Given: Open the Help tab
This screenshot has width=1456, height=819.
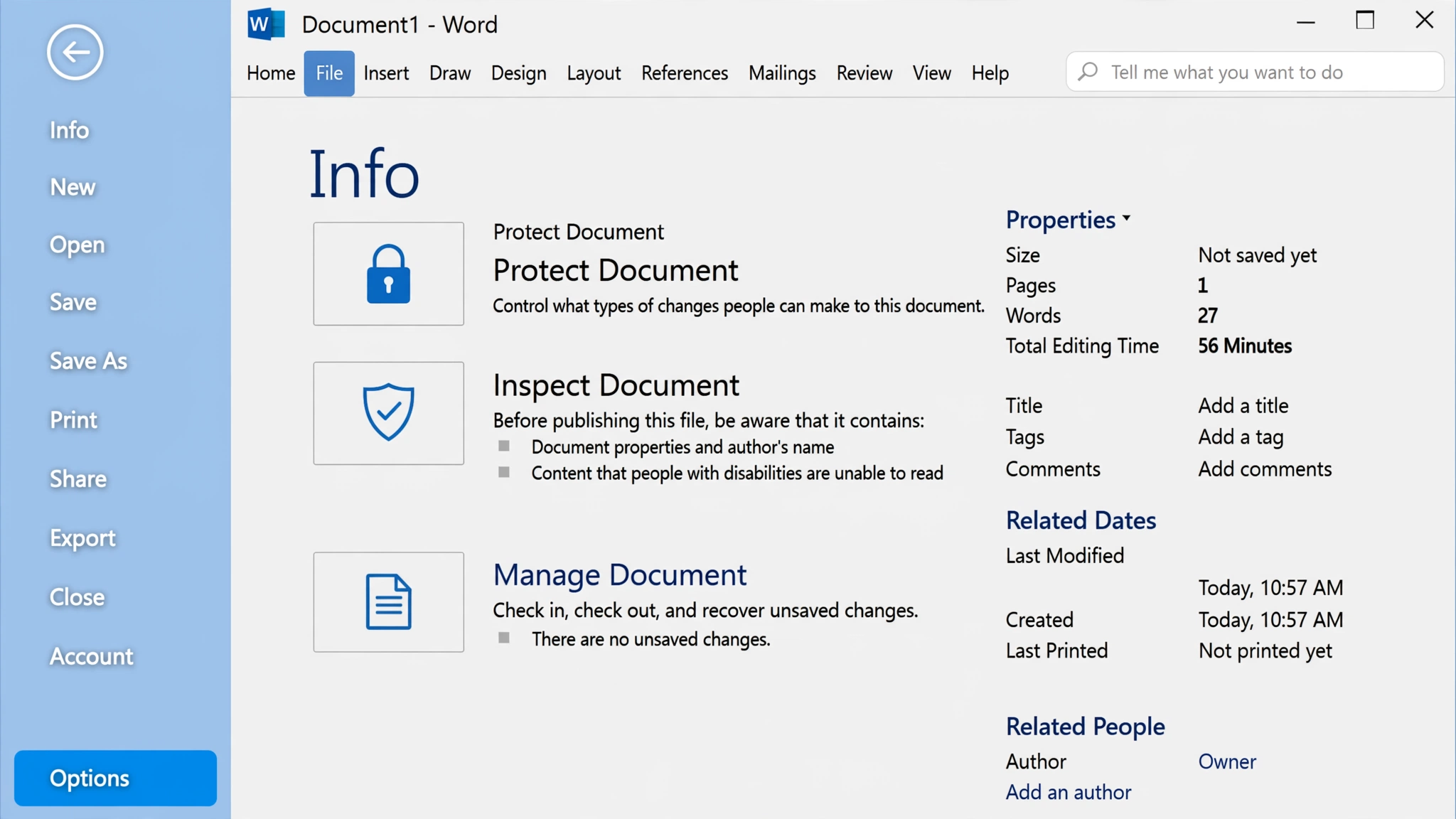Looking at the screenshot, I should point(990,73).
